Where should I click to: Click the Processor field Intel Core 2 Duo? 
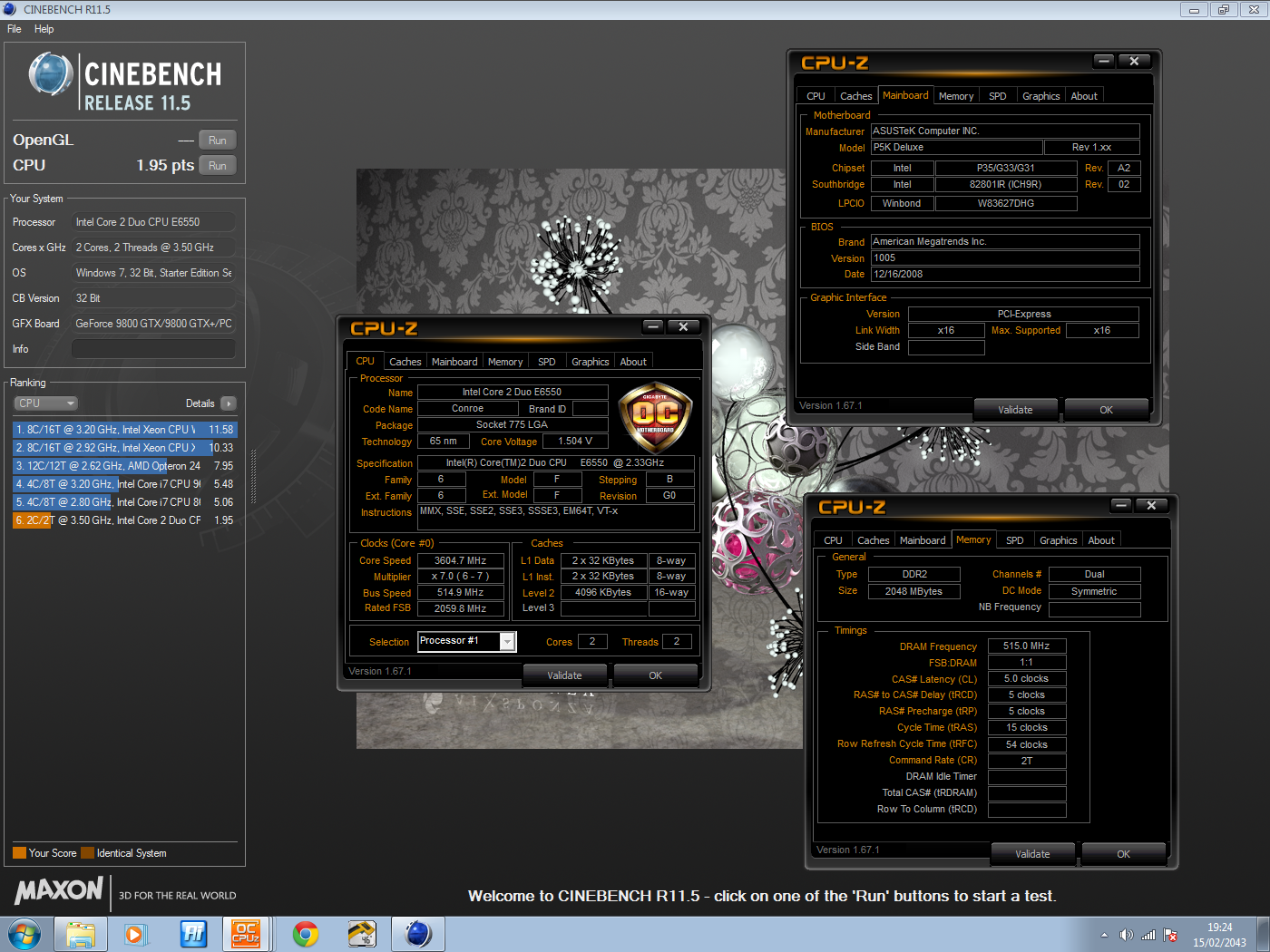click(153, 222)
